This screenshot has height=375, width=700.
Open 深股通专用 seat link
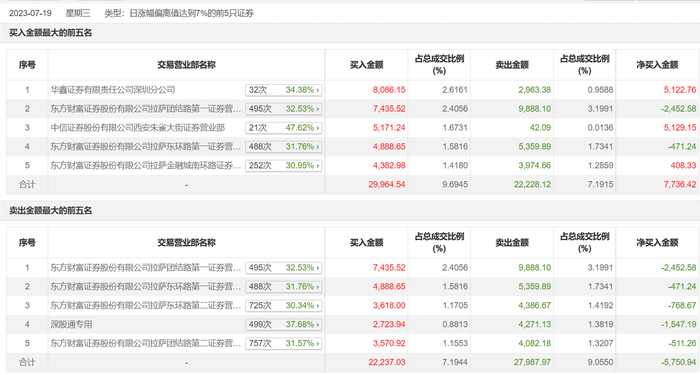pyautogui.click(x=71, y=325)
